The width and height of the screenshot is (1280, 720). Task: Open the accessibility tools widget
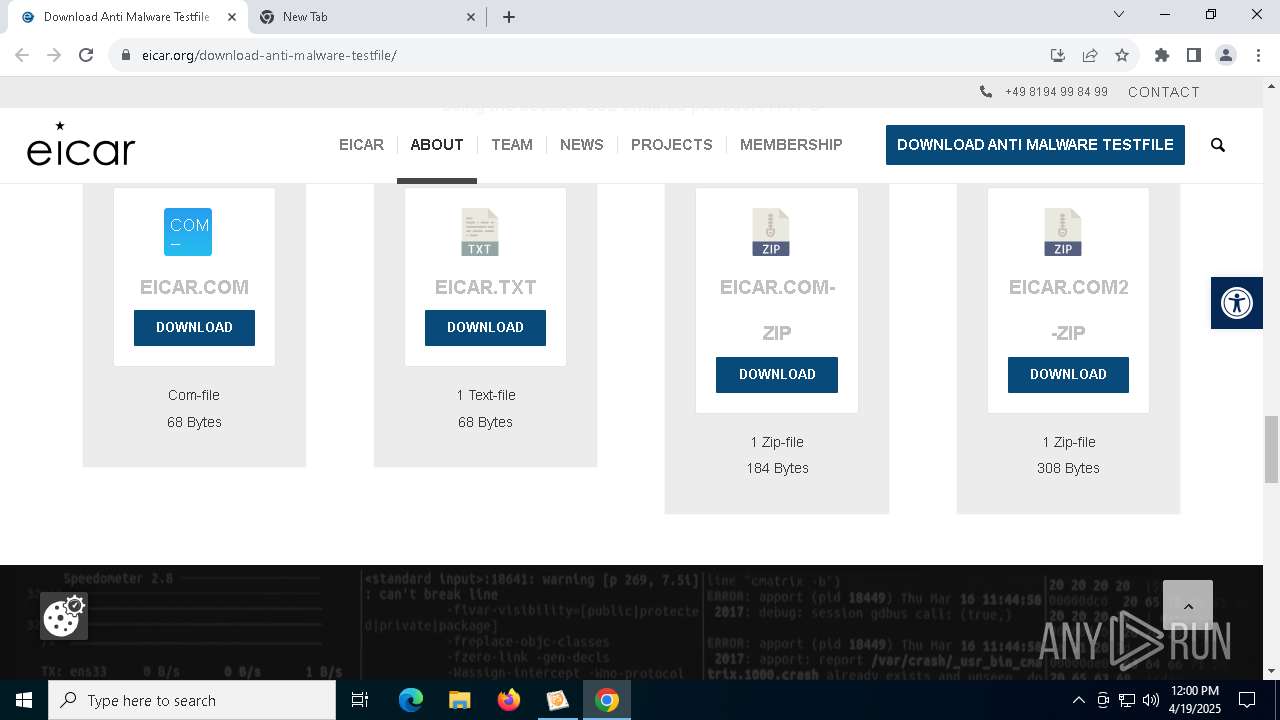(1237, 303)
